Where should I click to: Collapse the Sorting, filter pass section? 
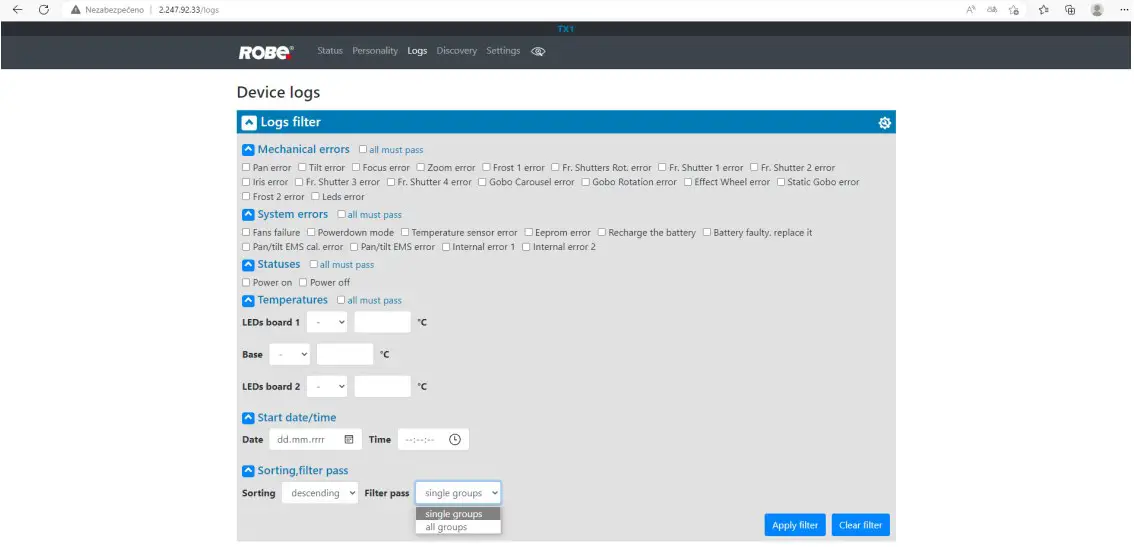(x=248, y=471)
